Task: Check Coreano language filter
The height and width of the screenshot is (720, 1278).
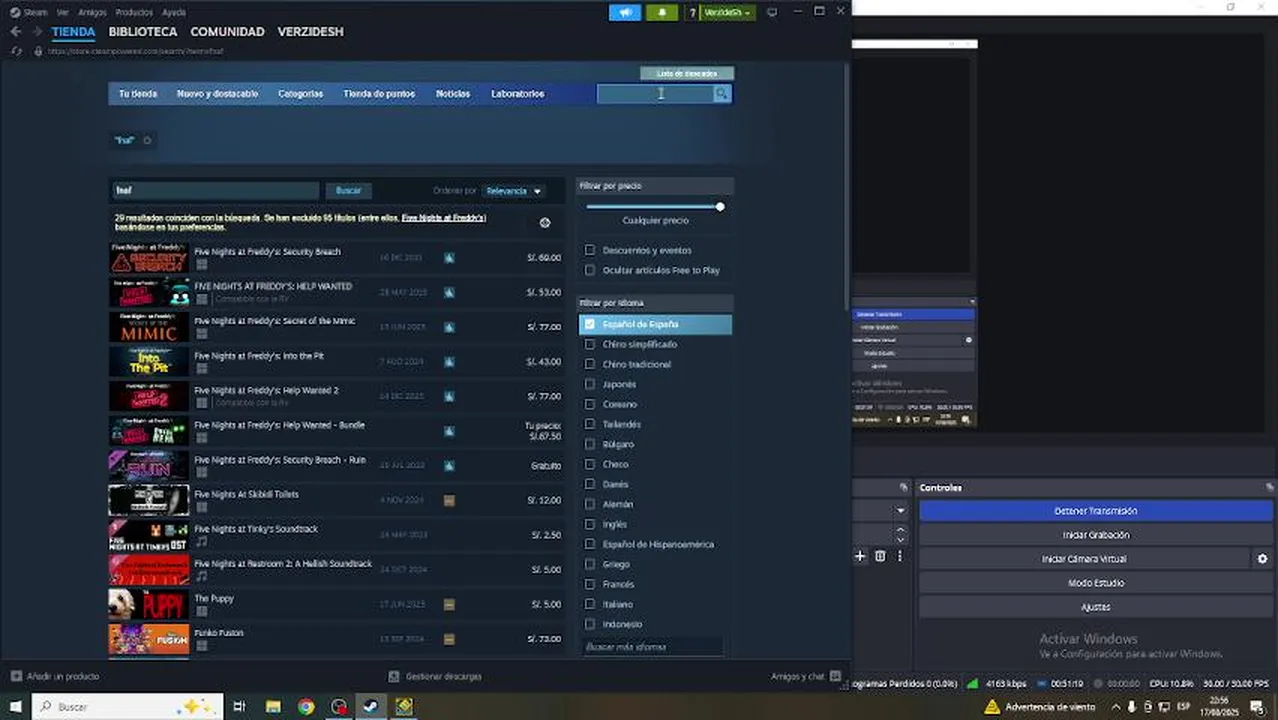Action: (x=590, y=404)
